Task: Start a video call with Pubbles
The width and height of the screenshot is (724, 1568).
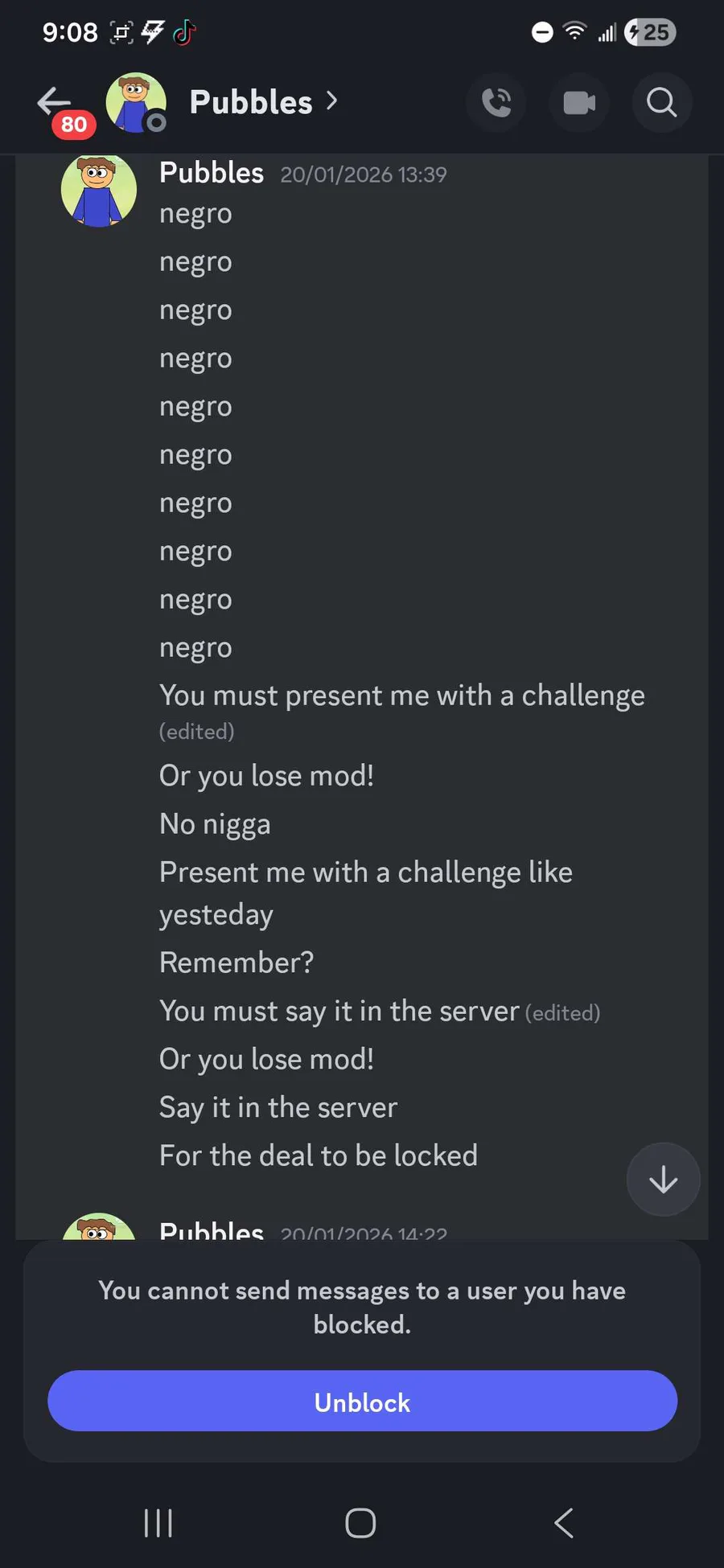Action: pos(579,103)
